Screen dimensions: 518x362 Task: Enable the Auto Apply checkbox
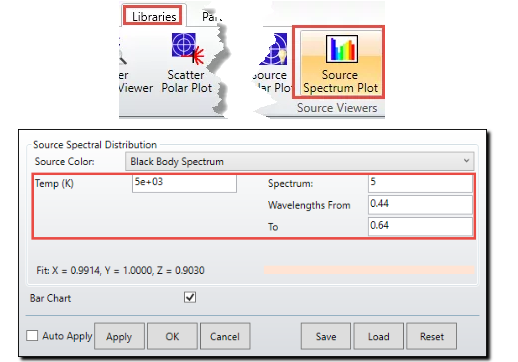[32, 335]
